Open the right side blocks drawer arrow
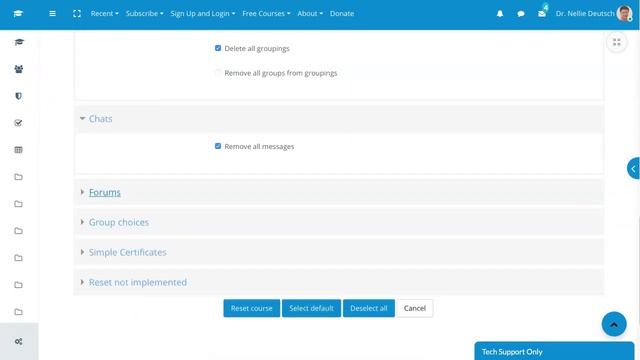This screenshot has width=640, height=360. tap(633, 168)
